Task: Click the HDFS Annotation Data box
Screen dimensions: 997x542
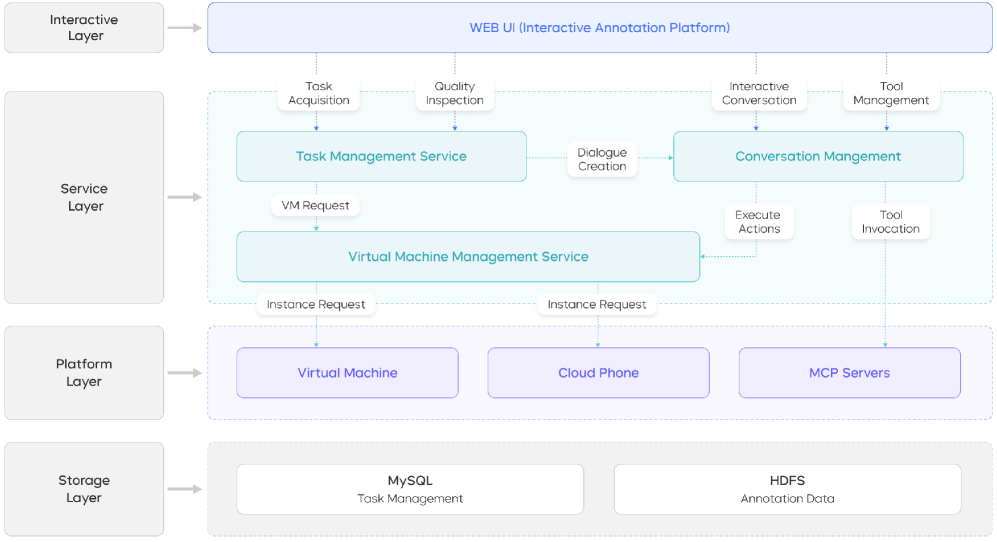Action: [x=787, y=489]
